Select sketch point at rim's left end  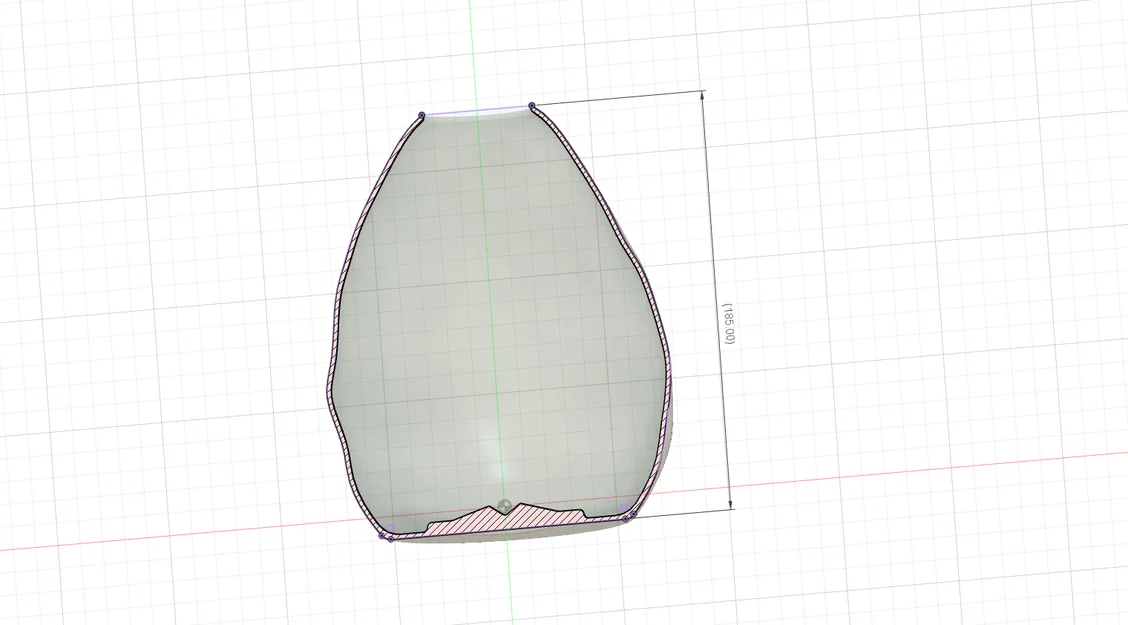422,115
